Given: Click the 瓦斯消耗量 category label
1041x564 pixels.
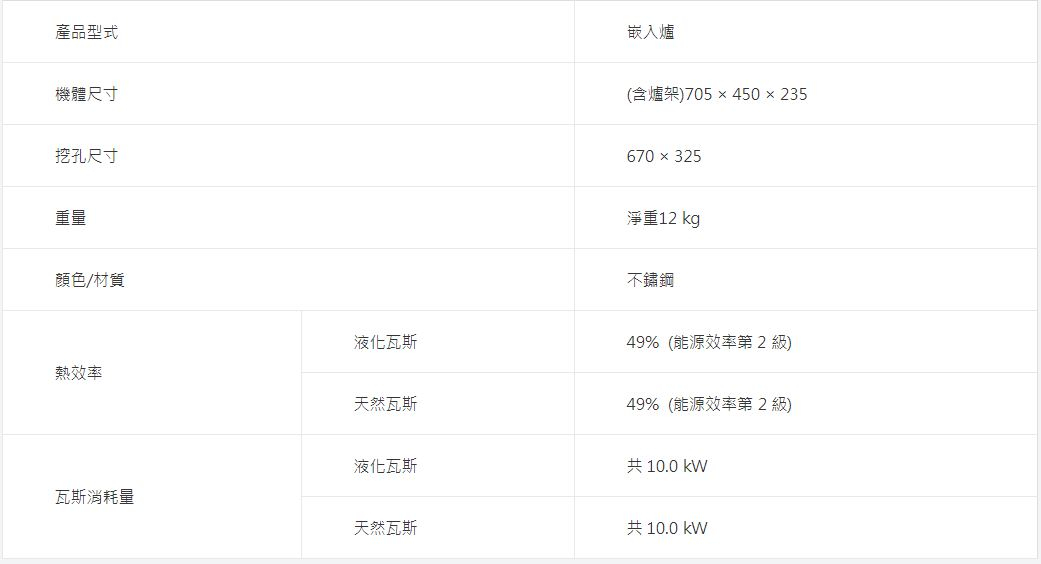Looking at the screenshot, I should click(x=94, y=497).
